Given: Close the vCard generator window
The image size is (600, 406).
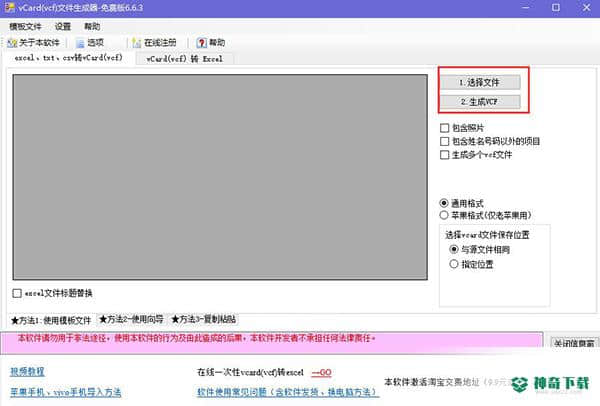Looking at the screenshot, I should coord(586,7).
